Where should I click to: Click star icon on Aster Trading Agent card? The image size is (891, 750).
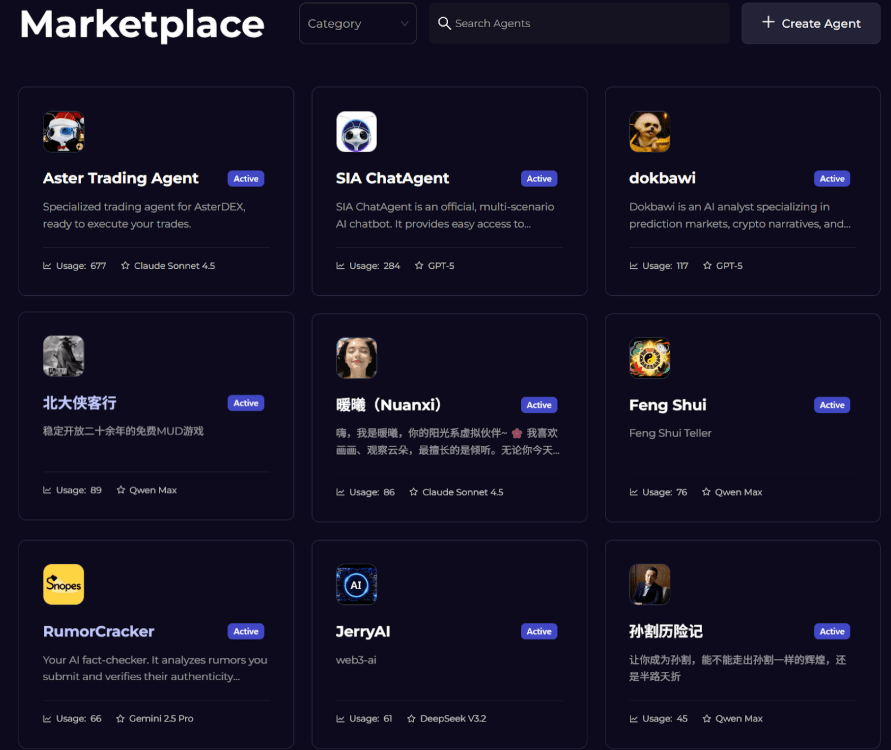point(125,265)
